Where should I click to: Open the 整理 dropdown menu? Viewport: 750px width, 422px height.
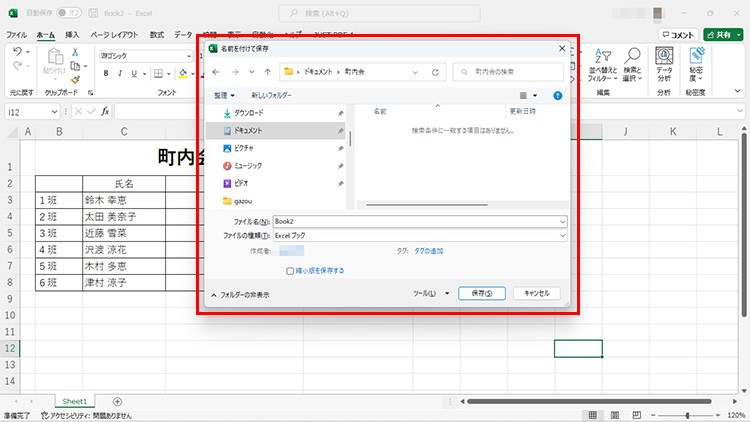pyautogui.click(x=224, y=96)
